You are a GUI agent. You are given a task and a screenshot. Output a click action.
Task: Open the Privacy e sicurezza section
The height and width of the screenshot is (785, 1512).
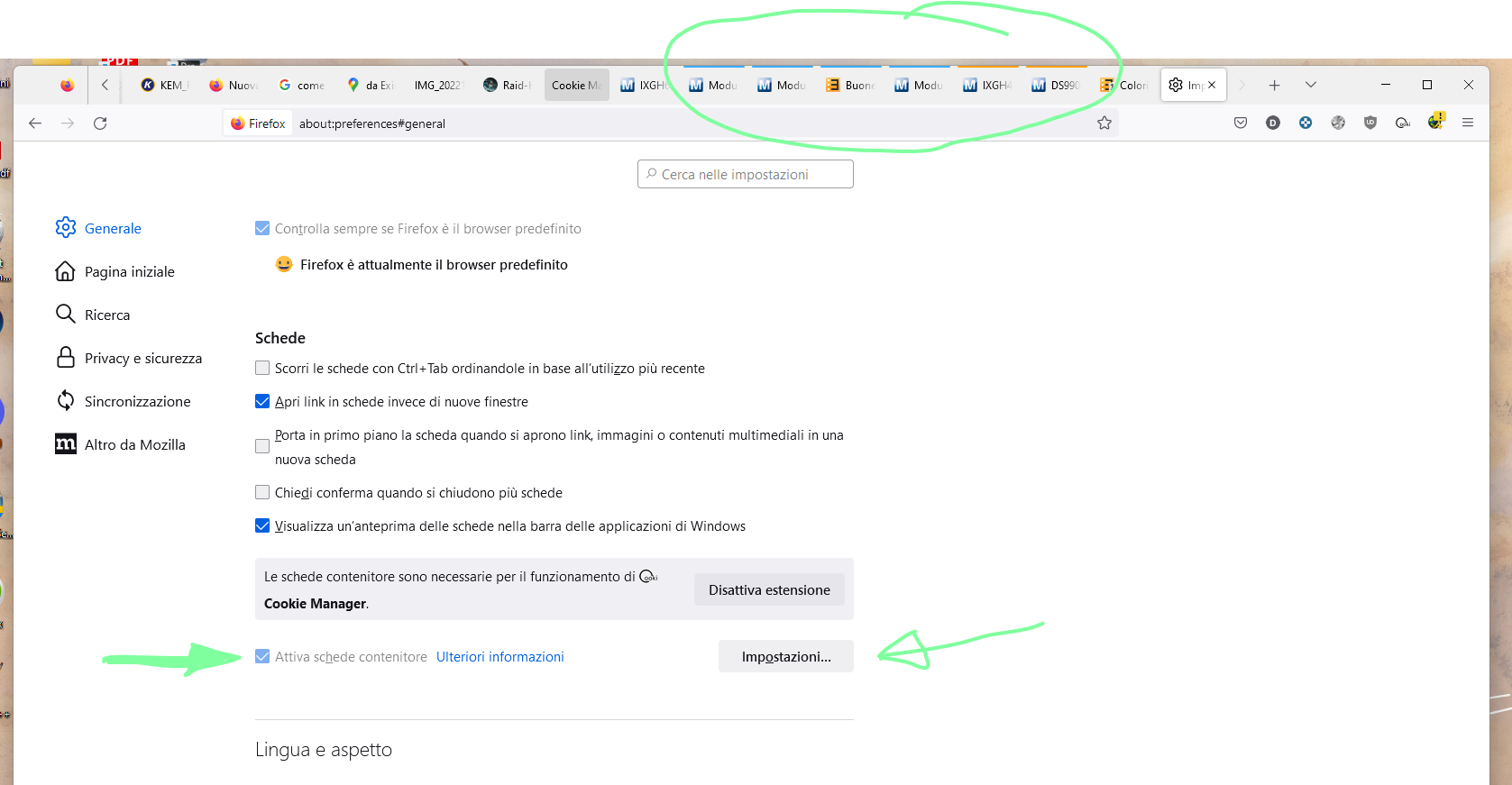coord(142,359)
